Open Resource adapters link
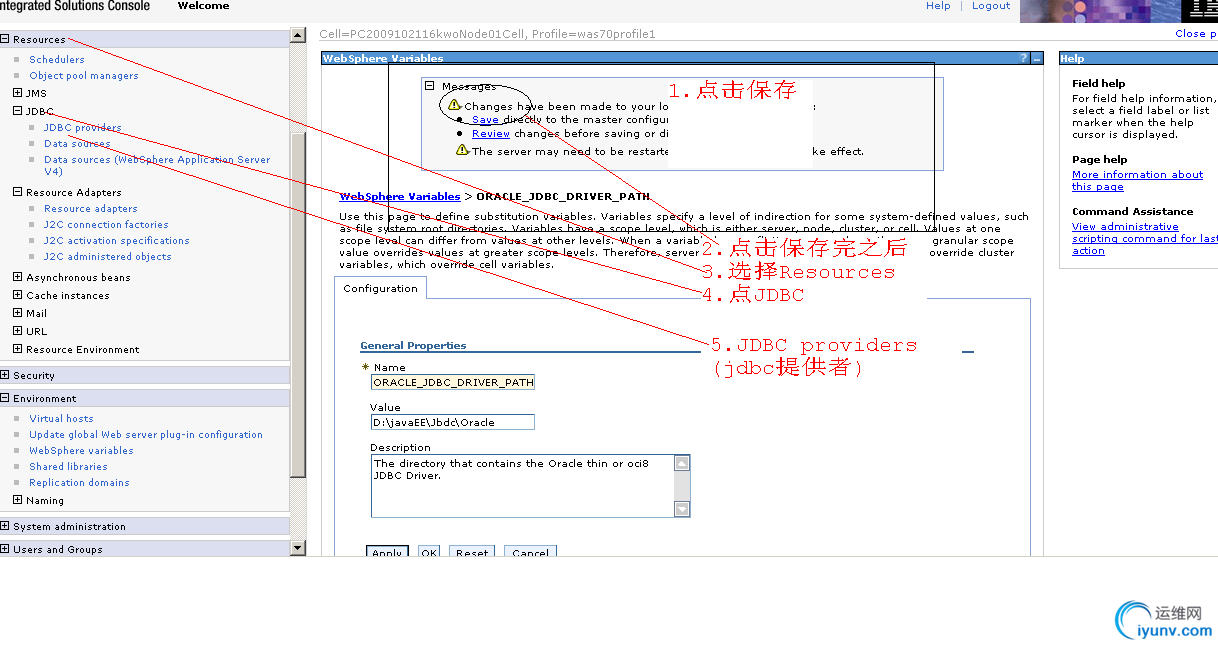1218x647 pixels. pyautogui.click(x=91, y=209)
